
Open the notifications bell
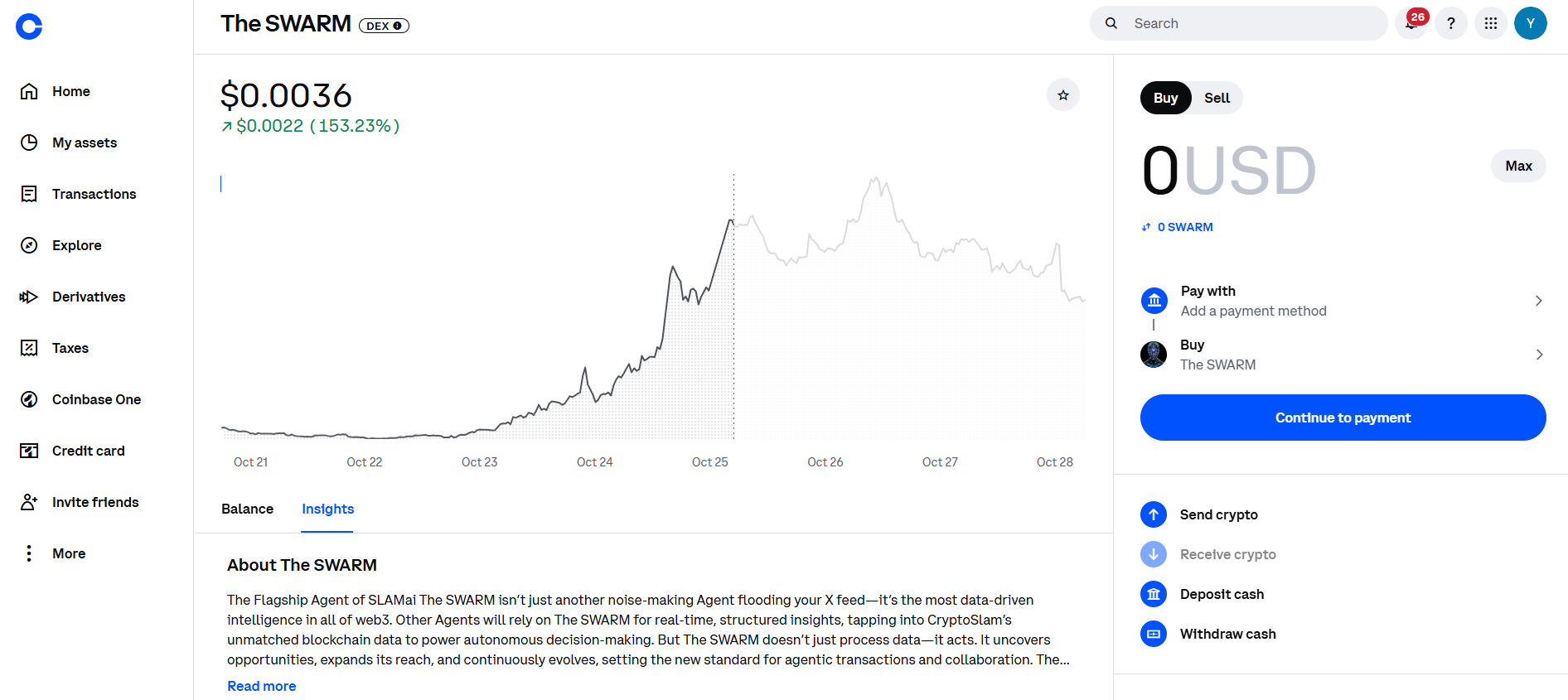coord(1411,24)
